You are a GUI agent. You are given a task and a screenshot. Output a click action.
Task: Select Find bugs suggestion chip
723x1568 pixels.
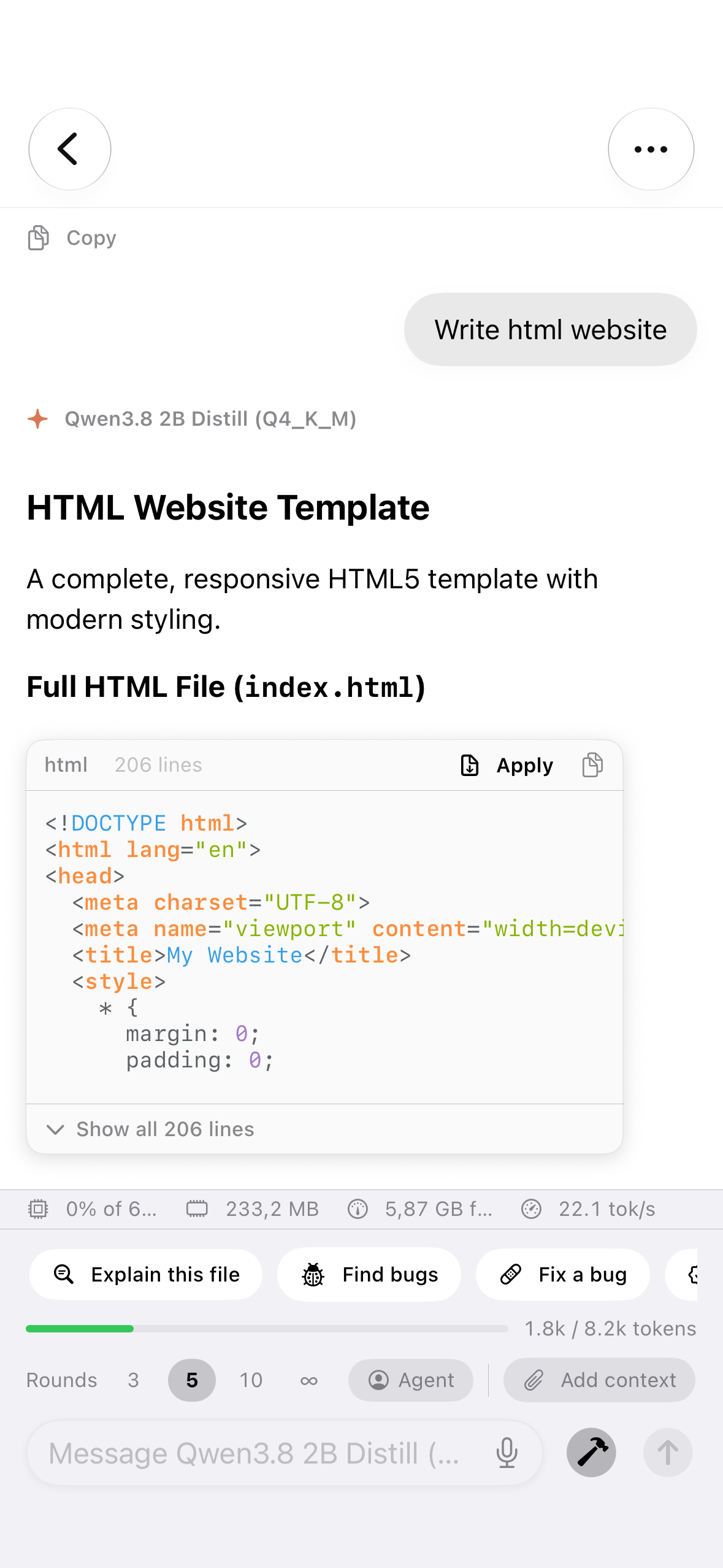tap(369, 1274)
